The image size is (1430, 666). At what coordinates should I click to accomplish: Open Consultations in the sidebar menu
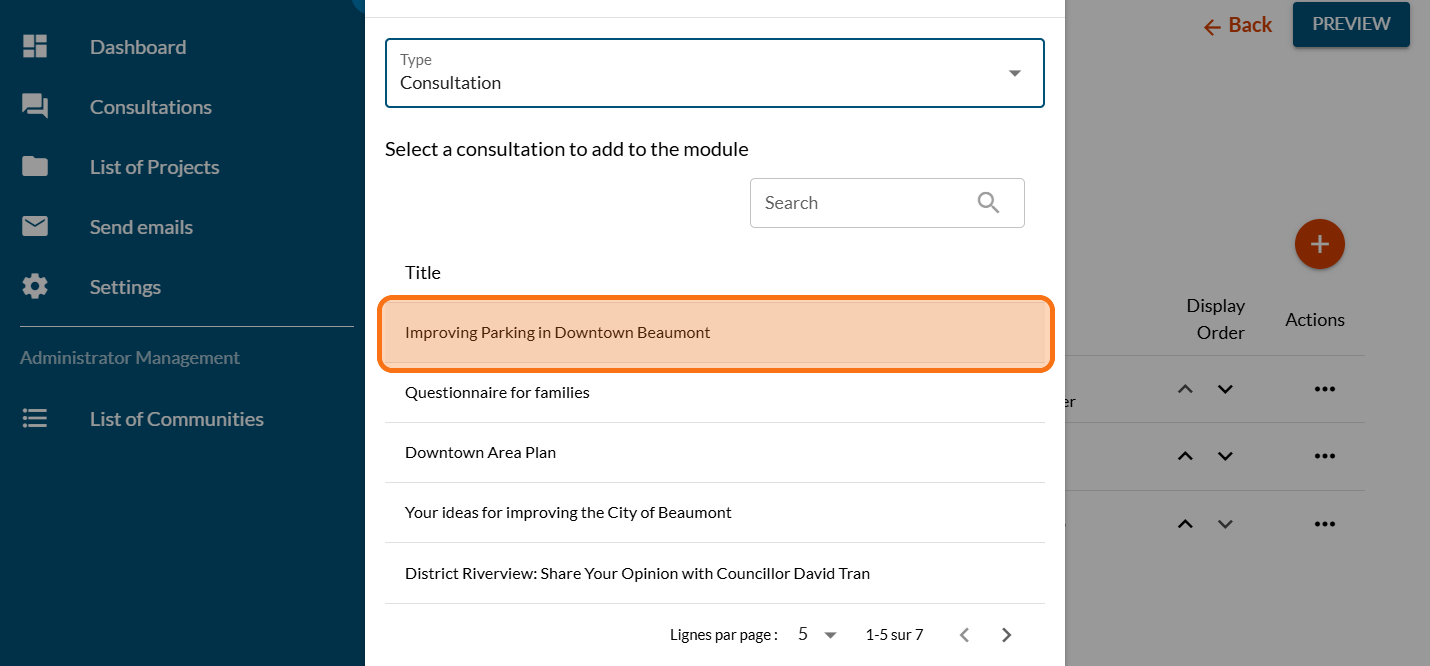(150, 107)
